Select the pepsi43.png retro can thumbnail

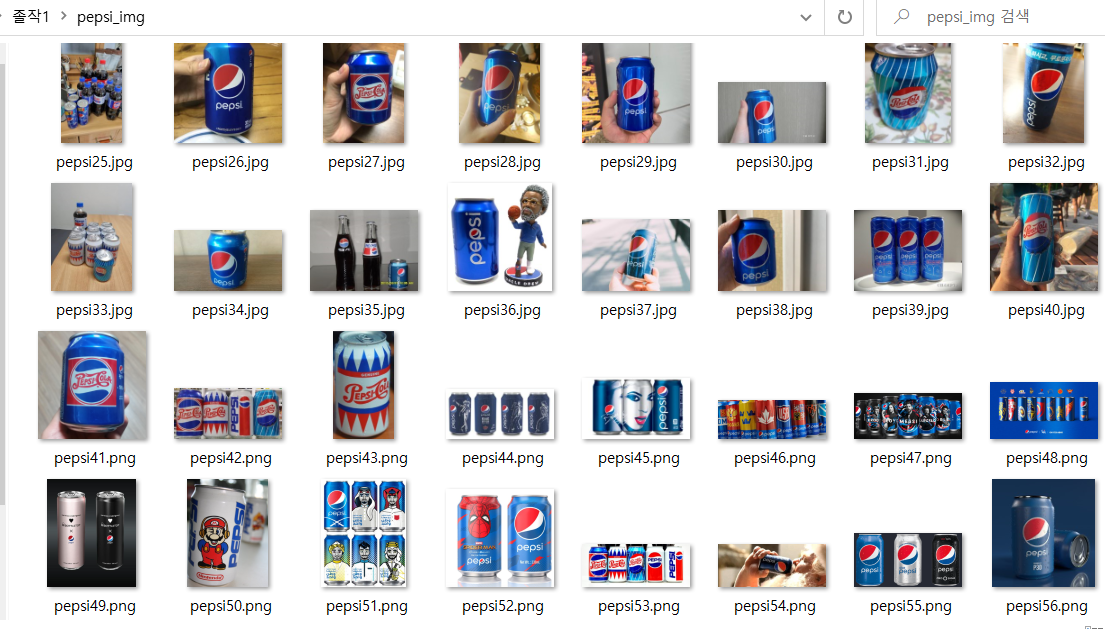point(364,385)
